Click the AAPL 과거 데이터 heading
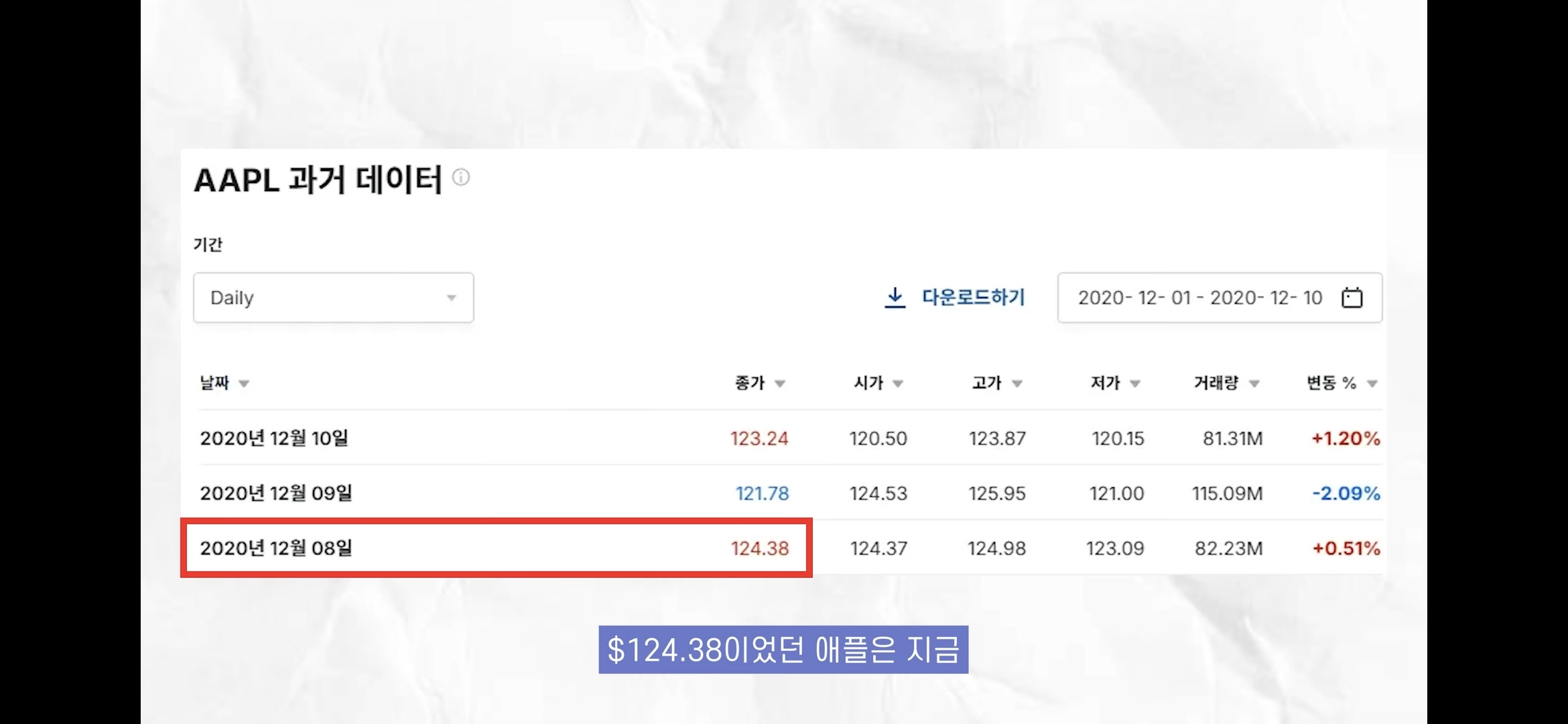This screenshot has width=1568, height=724. click(318, 180)
